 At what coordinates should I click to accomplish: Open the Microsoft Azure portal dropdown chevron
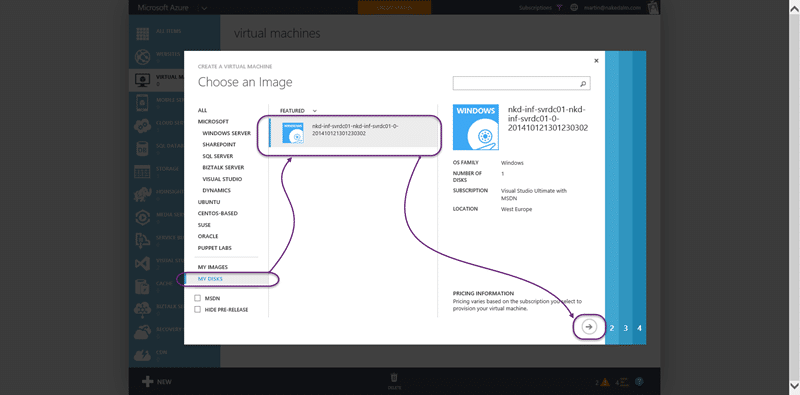point(204,8)
